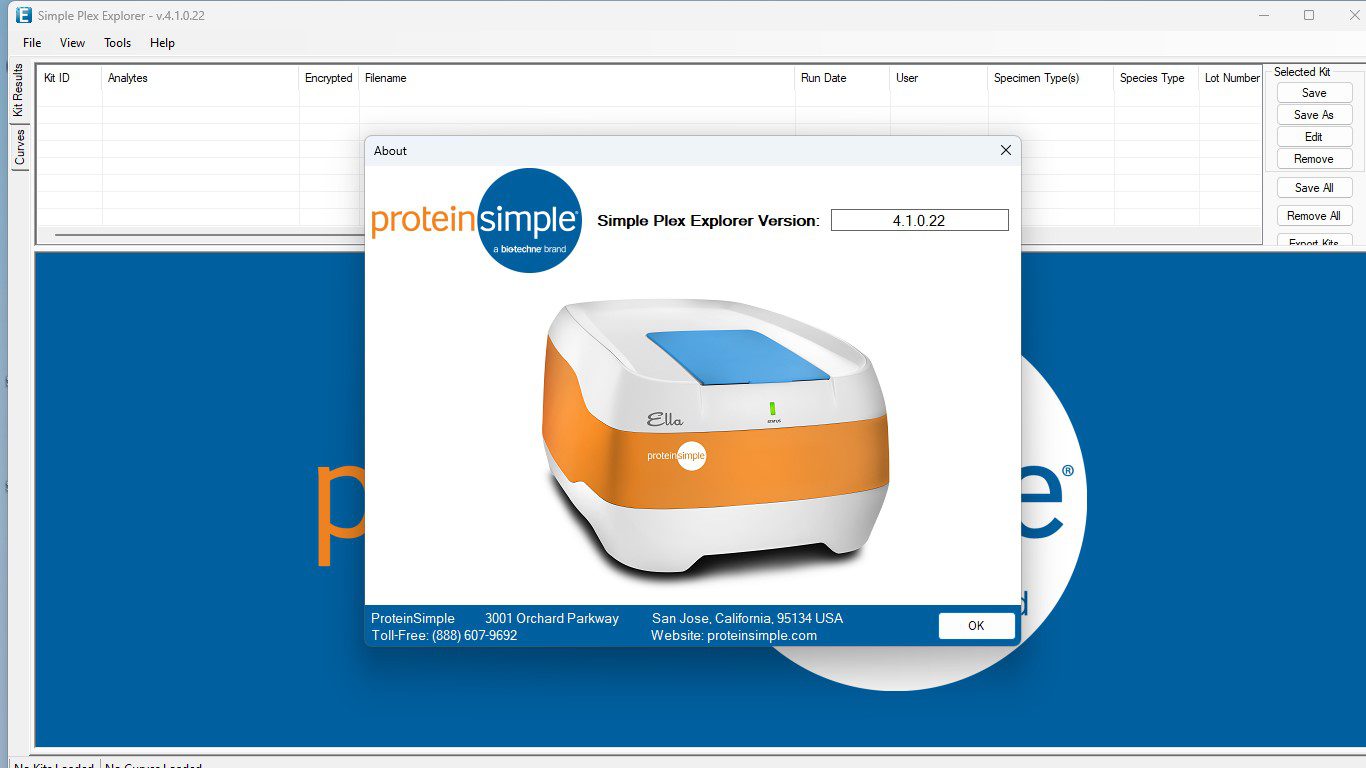Click the Edit button
Image resolution: width=1366 pixels, height=768 pixels.
pyautogui.click(x=1313, y=136)
